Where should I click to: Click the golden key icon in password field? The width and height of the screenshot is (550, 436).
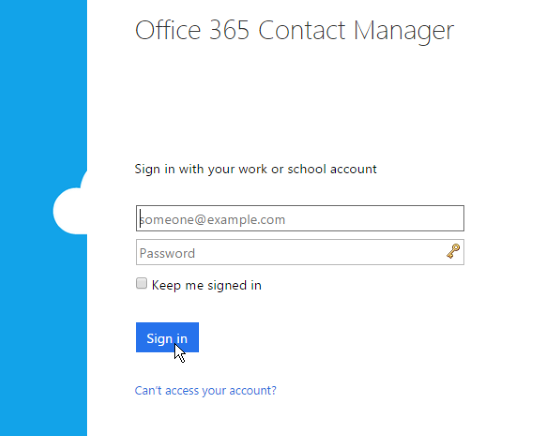point(453,251)
